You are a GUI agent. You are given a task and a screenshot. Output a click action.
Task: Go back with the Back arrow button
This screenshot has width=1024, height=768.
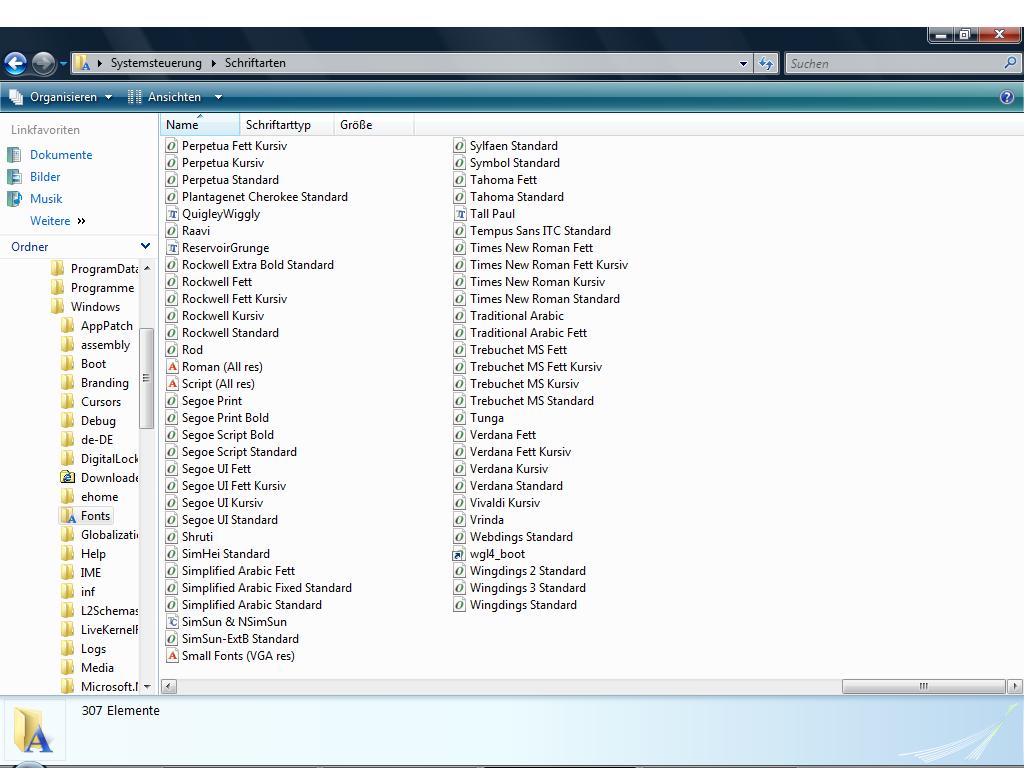pyautogui.click(x=16, y=63)
